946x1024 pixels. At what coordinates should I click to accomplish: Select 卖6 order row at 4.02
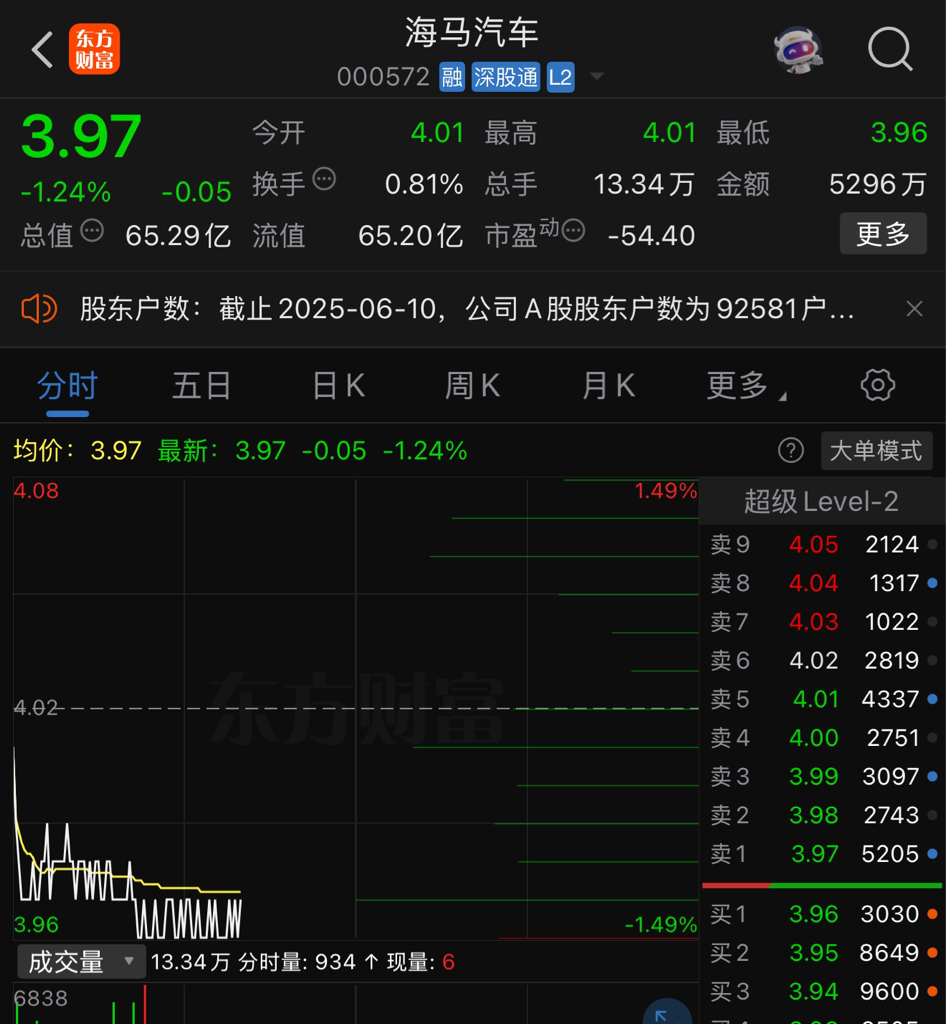click(823, 660)
